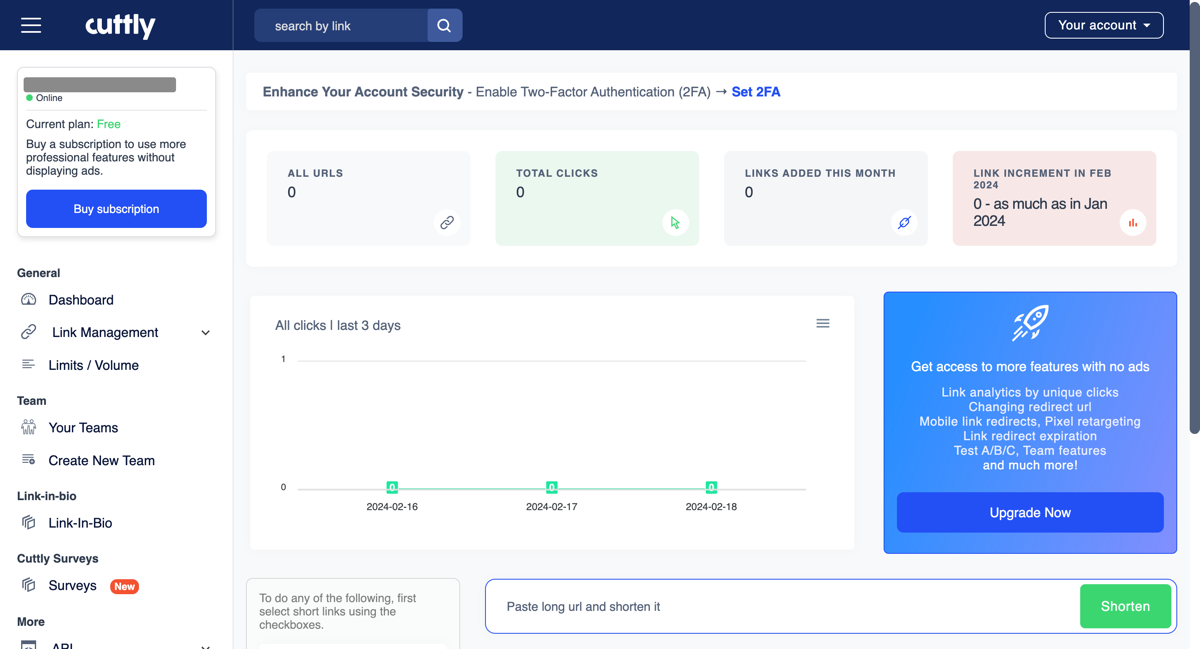The height and width of the screenshot is (649, 1200).
Task: Click the cursor icon in Total Clicks card
Action: coord(675,223)
